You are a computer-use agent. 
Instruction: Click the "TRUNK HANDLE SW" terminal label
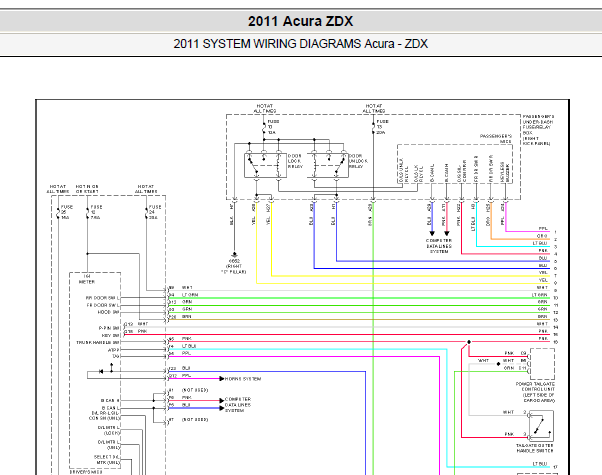98,343
